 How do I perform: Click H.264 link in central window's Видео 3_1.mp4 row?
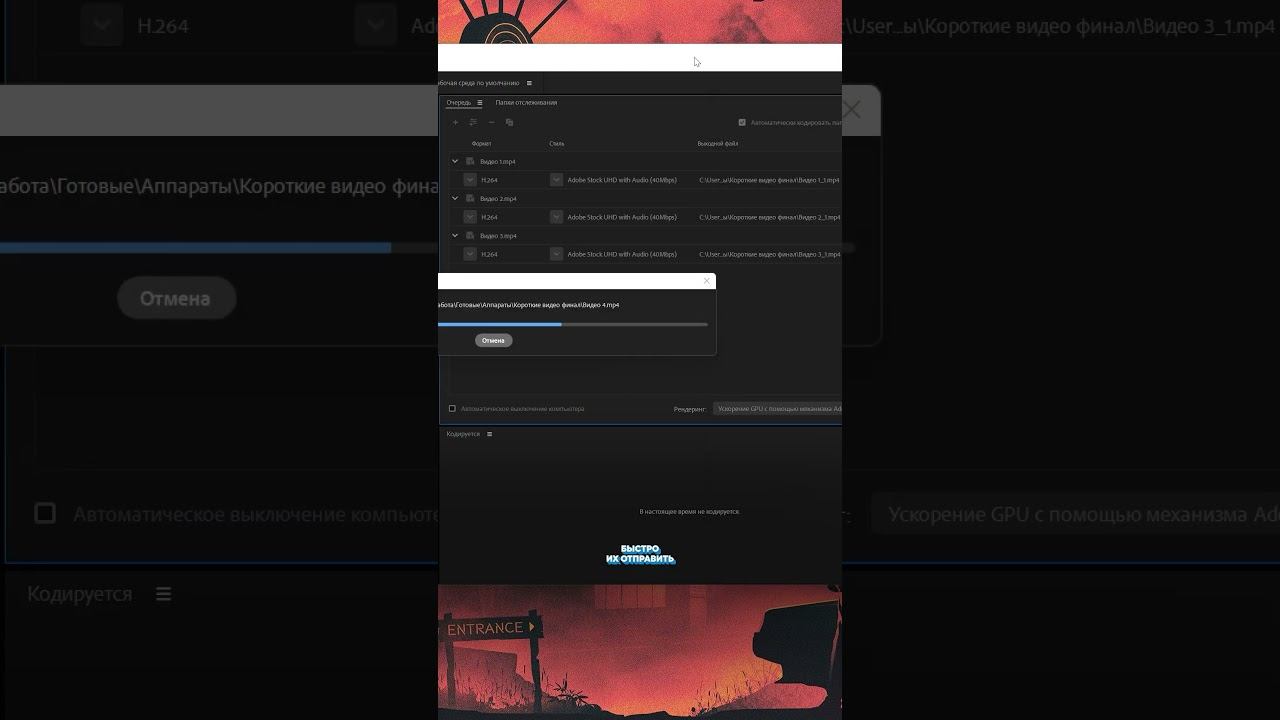point(489,254)
